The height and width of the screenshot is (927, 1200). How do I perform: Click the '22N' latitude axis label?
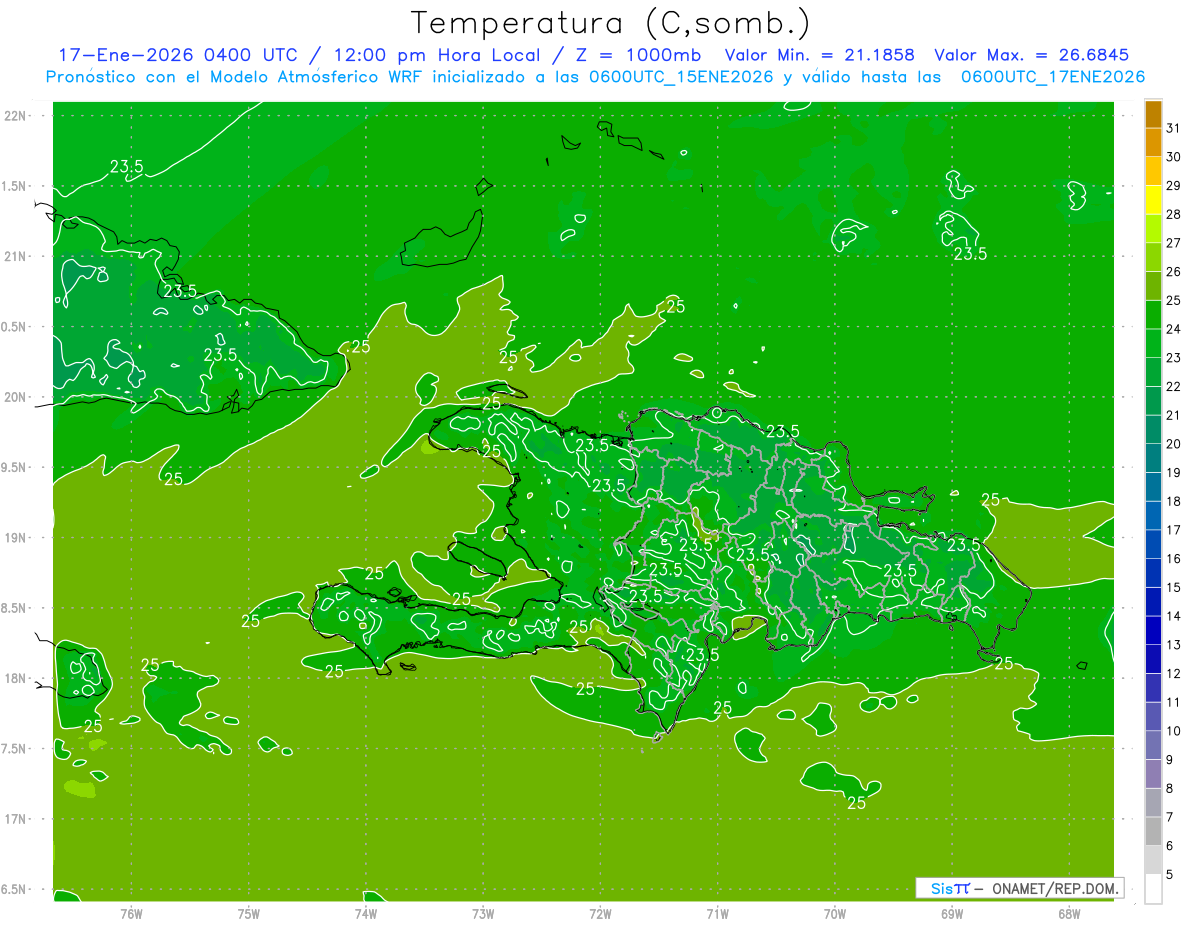[14, 116]
